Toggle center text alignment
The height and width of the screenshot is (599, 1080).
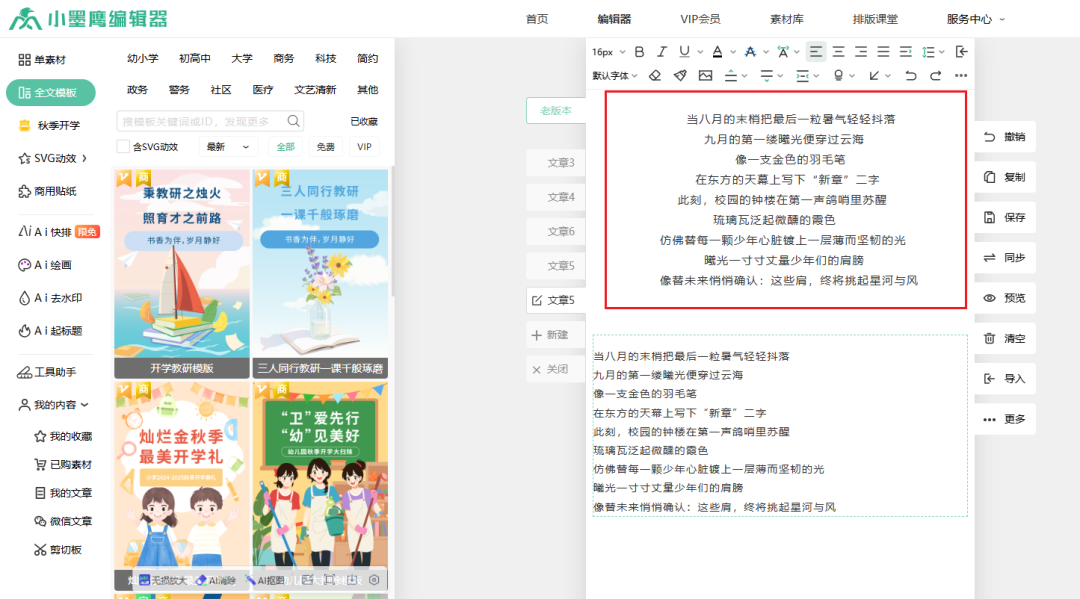(837, 50)
